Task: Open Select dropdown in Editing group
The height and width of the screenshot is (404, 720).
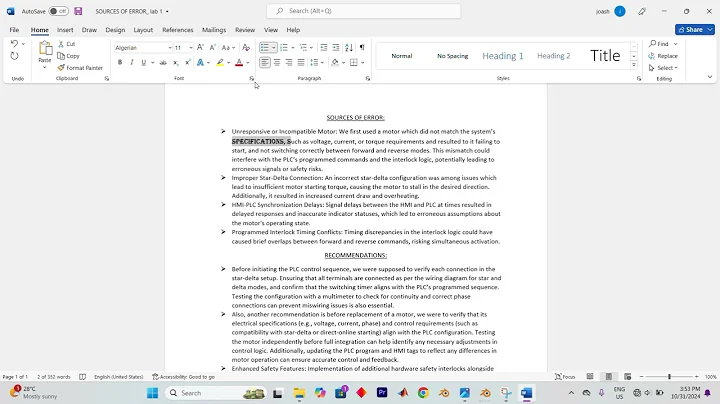Action: click(664, 68)
